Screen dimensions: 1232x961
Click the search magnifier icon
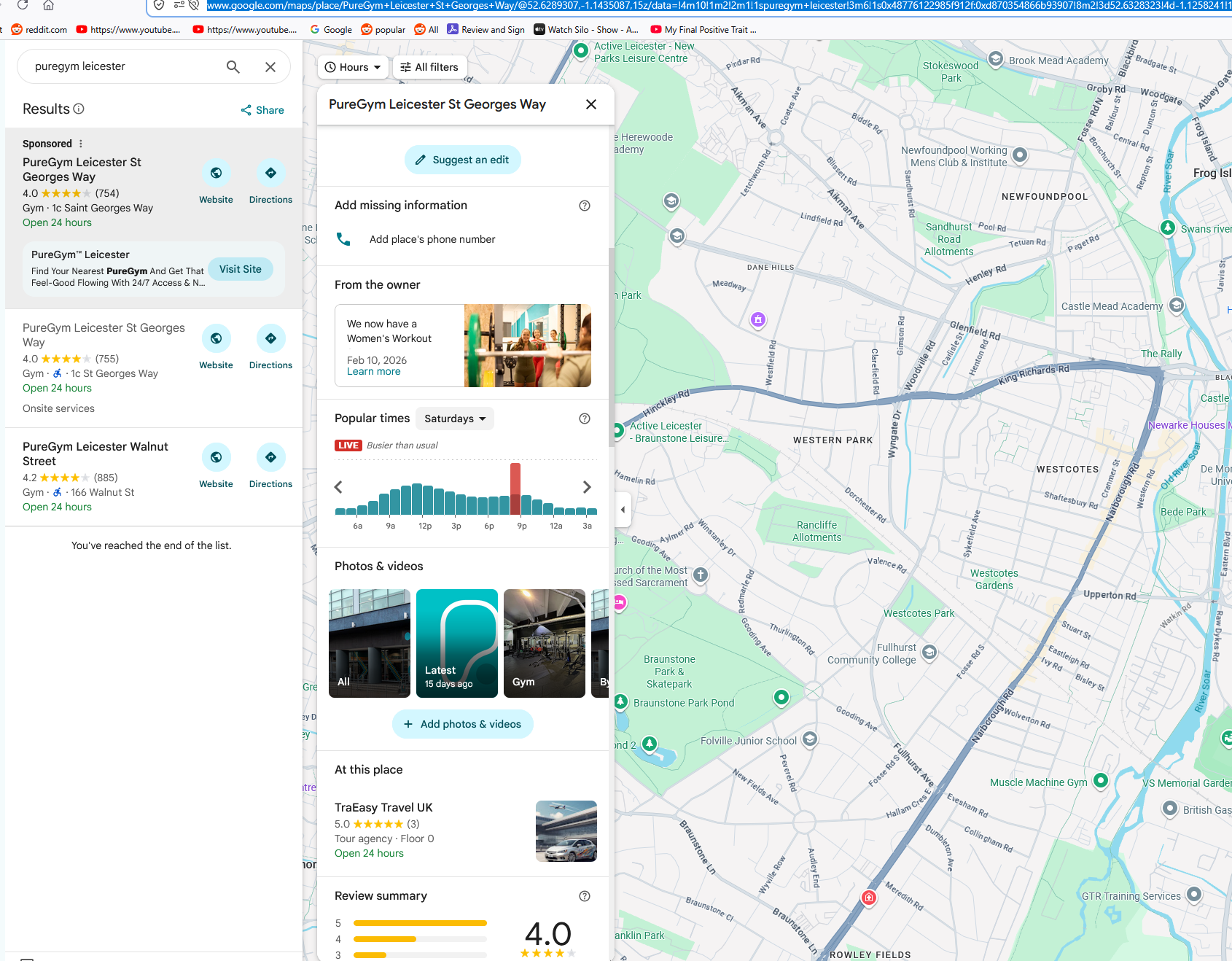tap(233, 67)
